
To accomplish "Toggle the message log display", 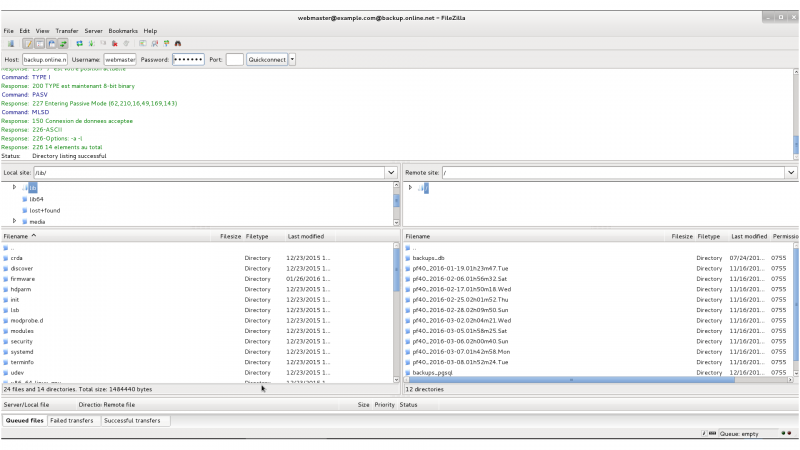I will (28, 44).
